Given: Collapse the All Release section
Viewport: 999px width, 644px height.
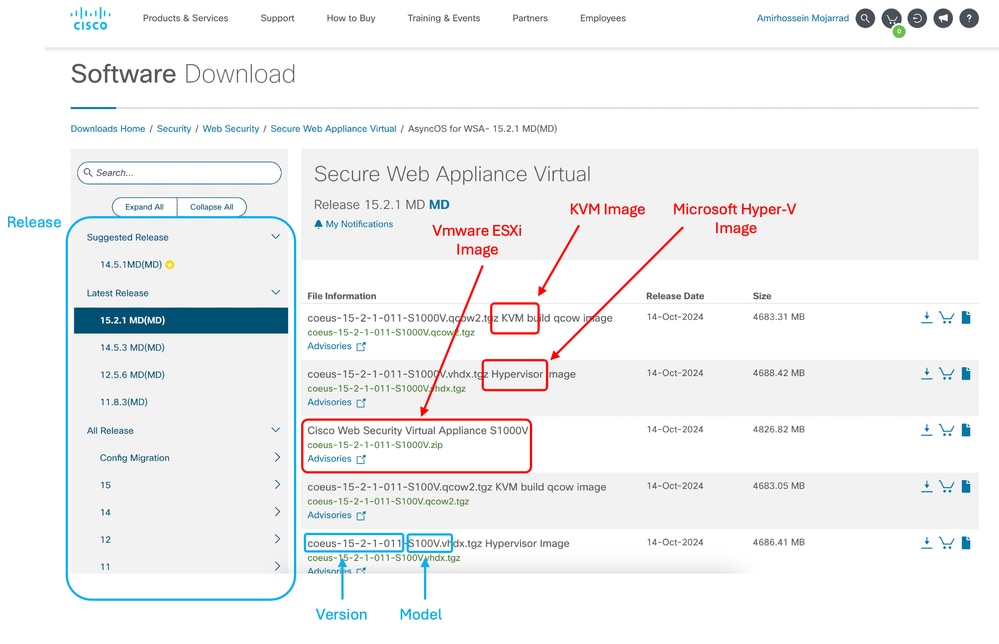Looking at the screenshot, I should (275, 430).
